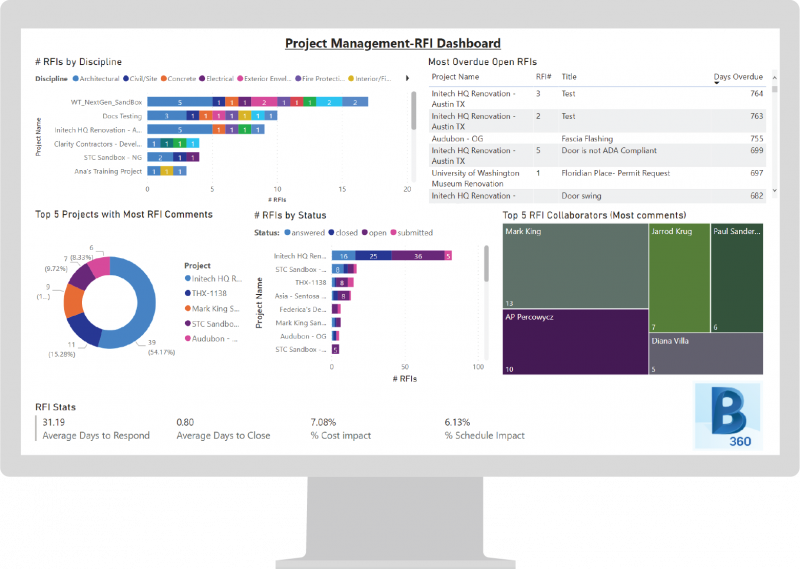Viewport: 800px width, 569px height.
Task: Click Ana's Training Project bar label
Action: [108, 171]
